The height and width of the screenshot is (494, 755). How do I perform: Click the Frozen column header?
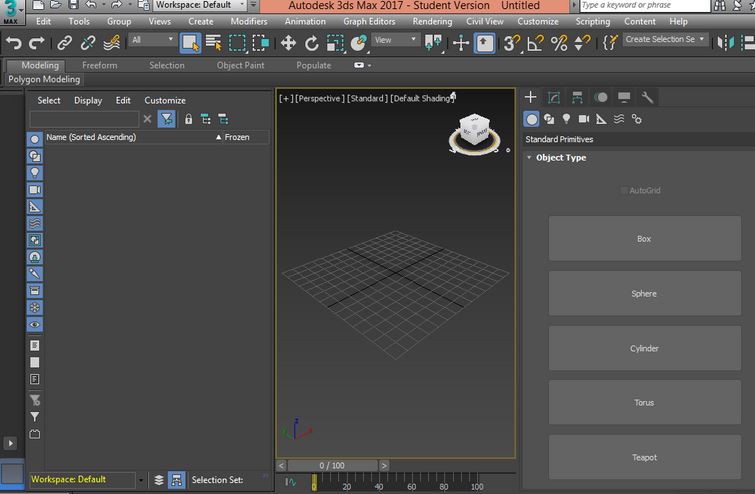pos(237,137)
